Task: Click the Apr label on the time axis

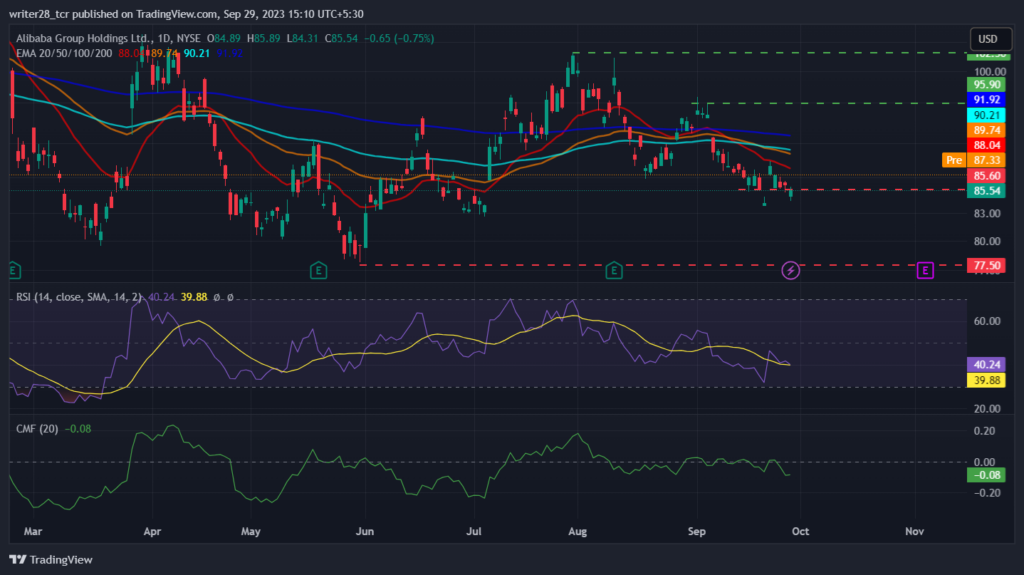Action: pos(152,531)
